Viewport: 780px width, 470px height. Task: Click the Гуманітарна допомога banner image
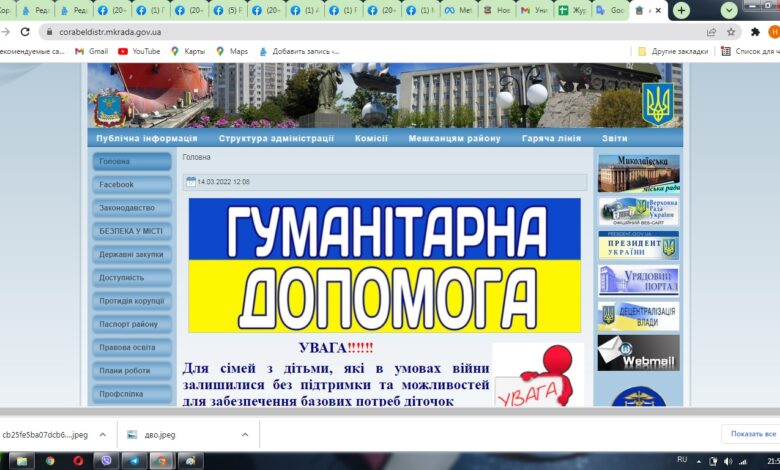tap(385, 266)
